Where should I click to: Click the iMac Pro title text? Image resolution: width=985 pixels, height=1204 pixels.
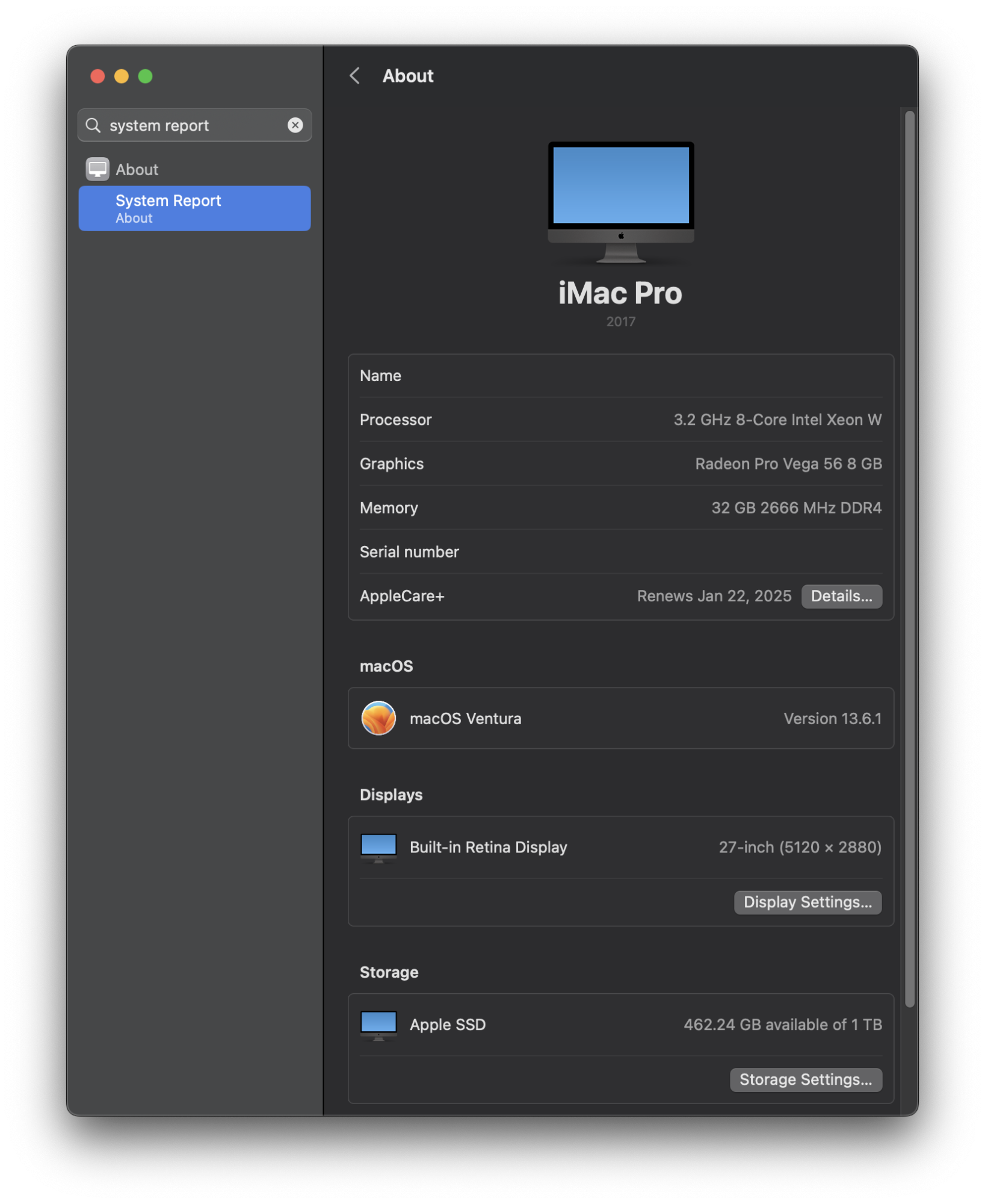pyautogui.click(x=620, y=293)
